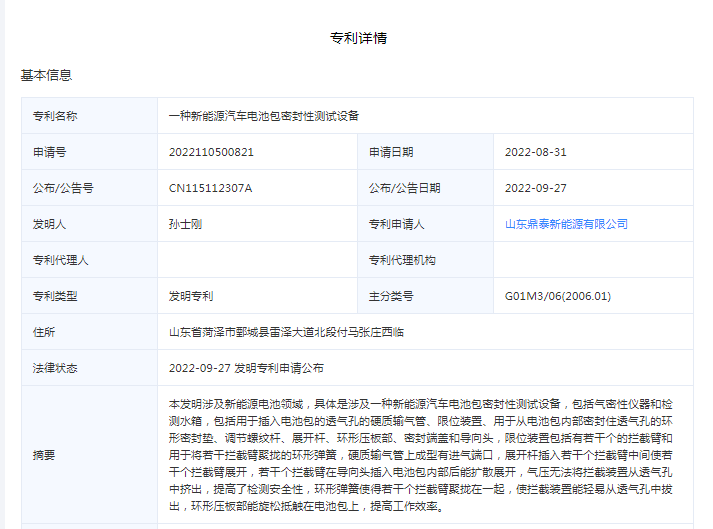The height and width of the screenshot is (529, 713).
Task: Open the 山东鼎泰新能源有限公司 applicant link
Action: tap(566, 224)
